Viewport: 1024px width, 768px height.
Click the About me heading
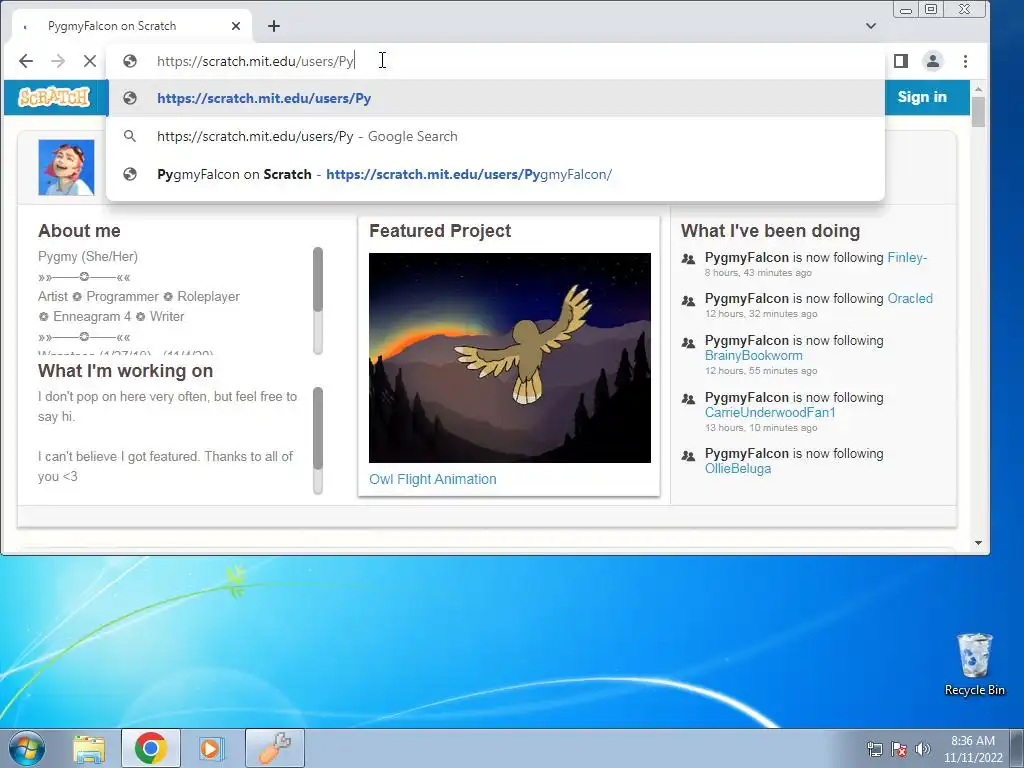click(x=79, y=231)
